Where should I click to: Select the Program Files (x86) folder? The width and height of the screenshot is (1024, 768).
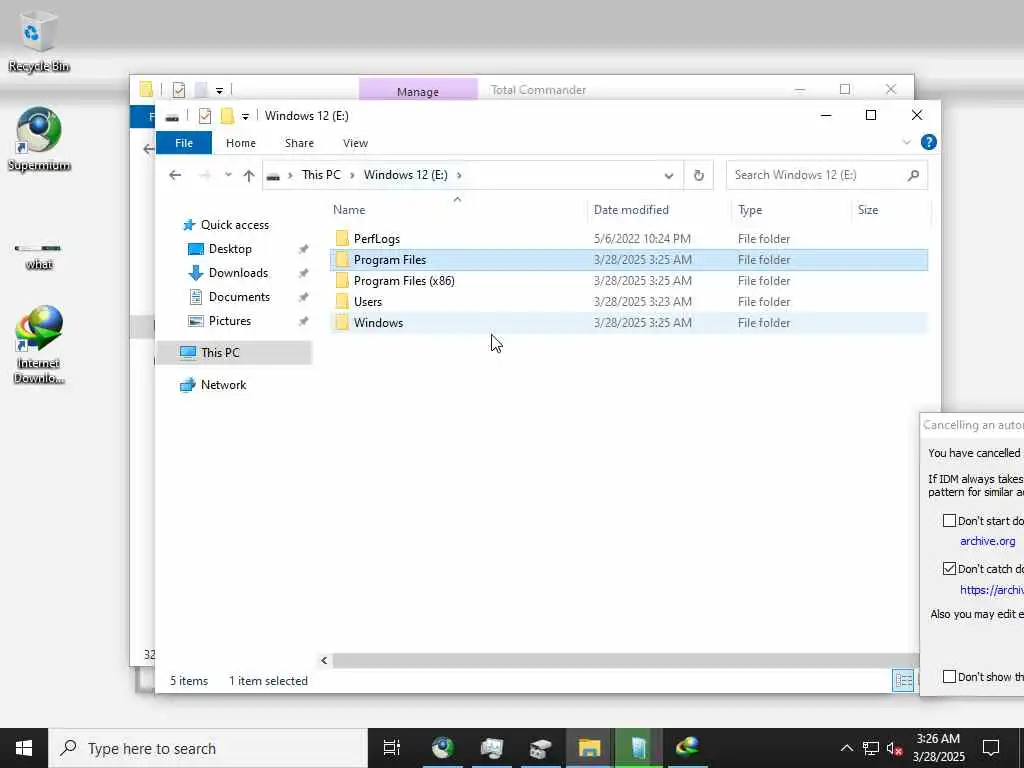click(628, 281)
